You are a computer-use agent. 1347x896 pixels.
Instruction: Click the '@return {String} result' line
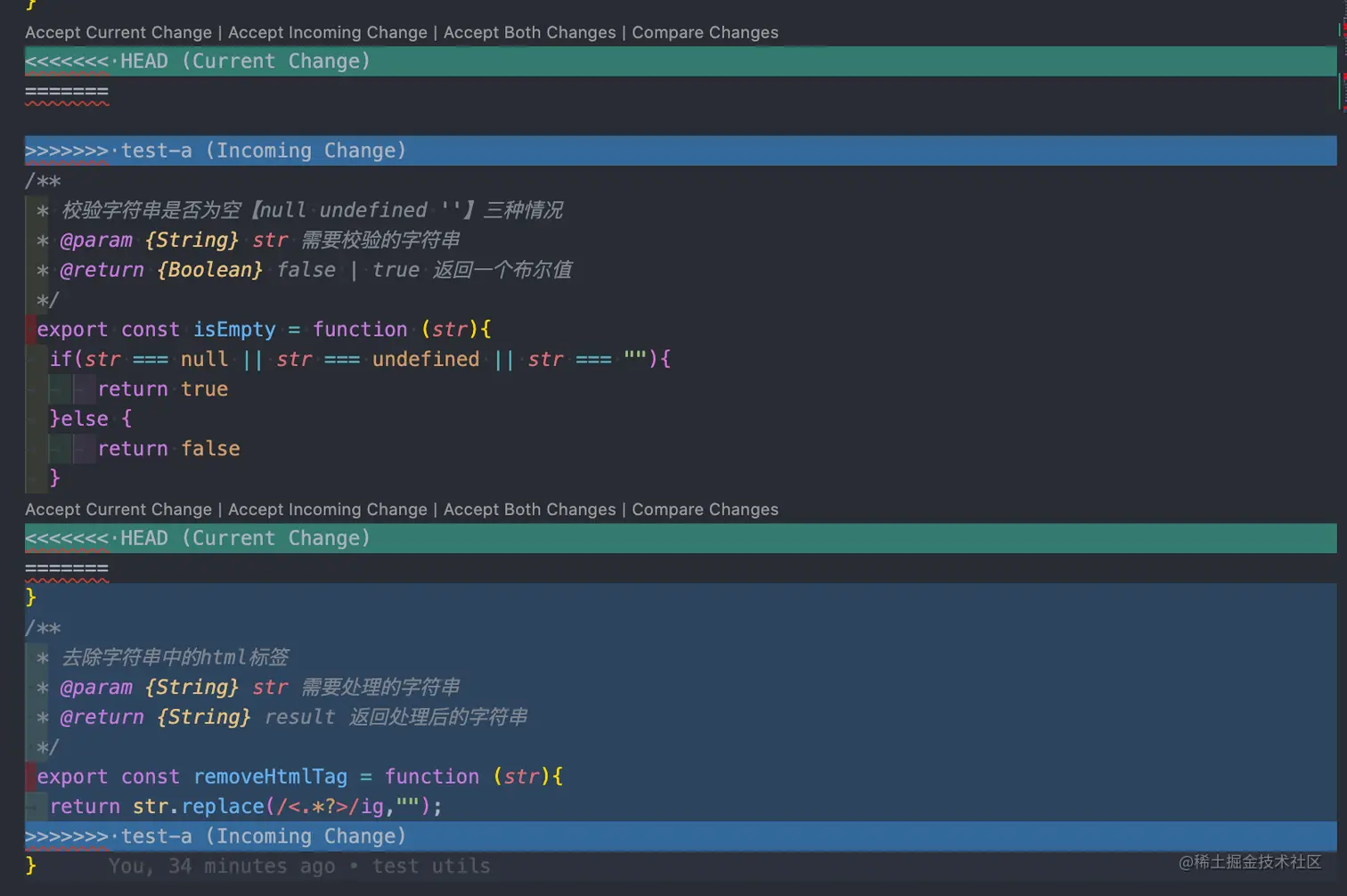click(282, 717)
